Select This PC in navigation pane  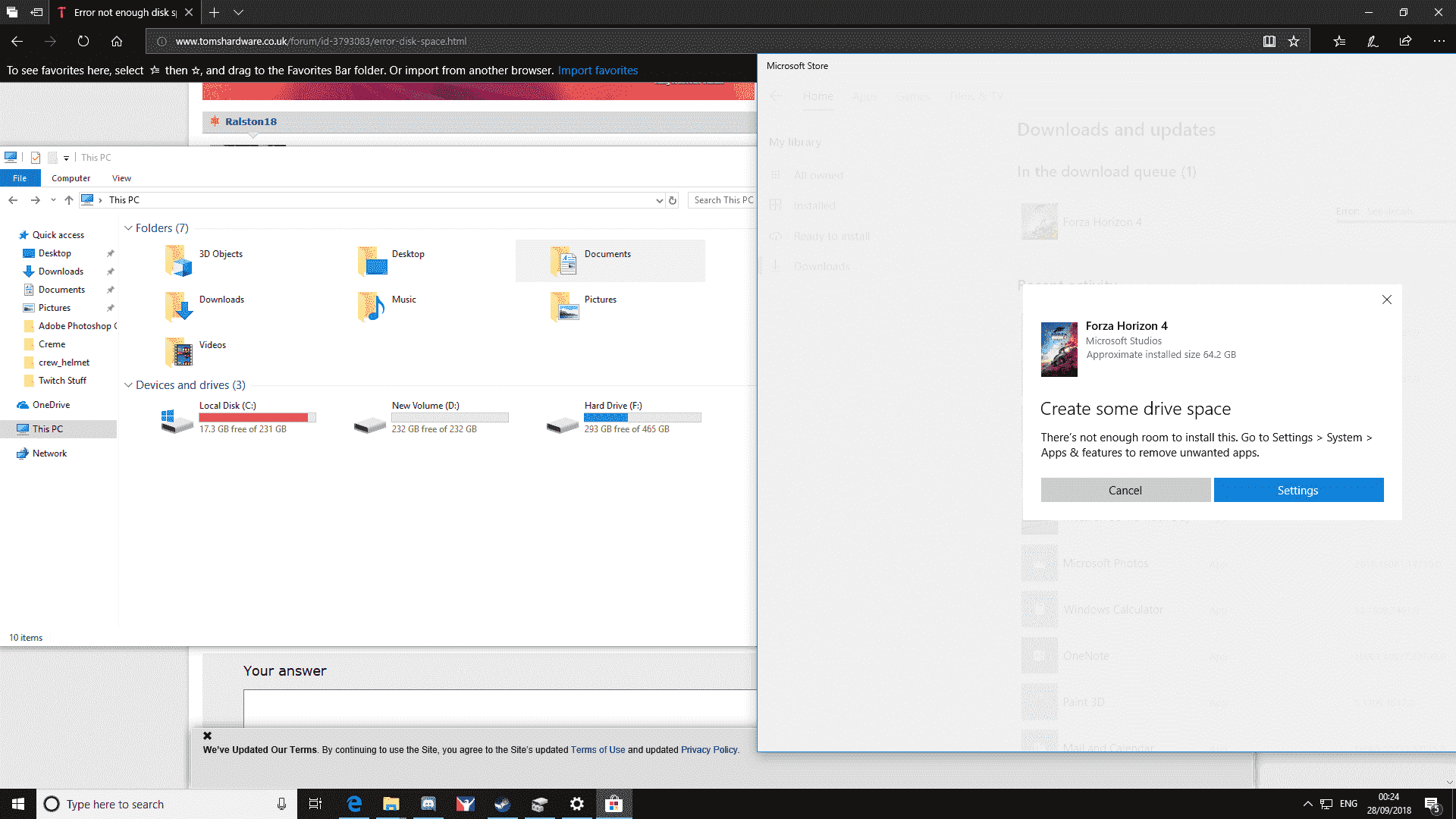coord(58,429)
